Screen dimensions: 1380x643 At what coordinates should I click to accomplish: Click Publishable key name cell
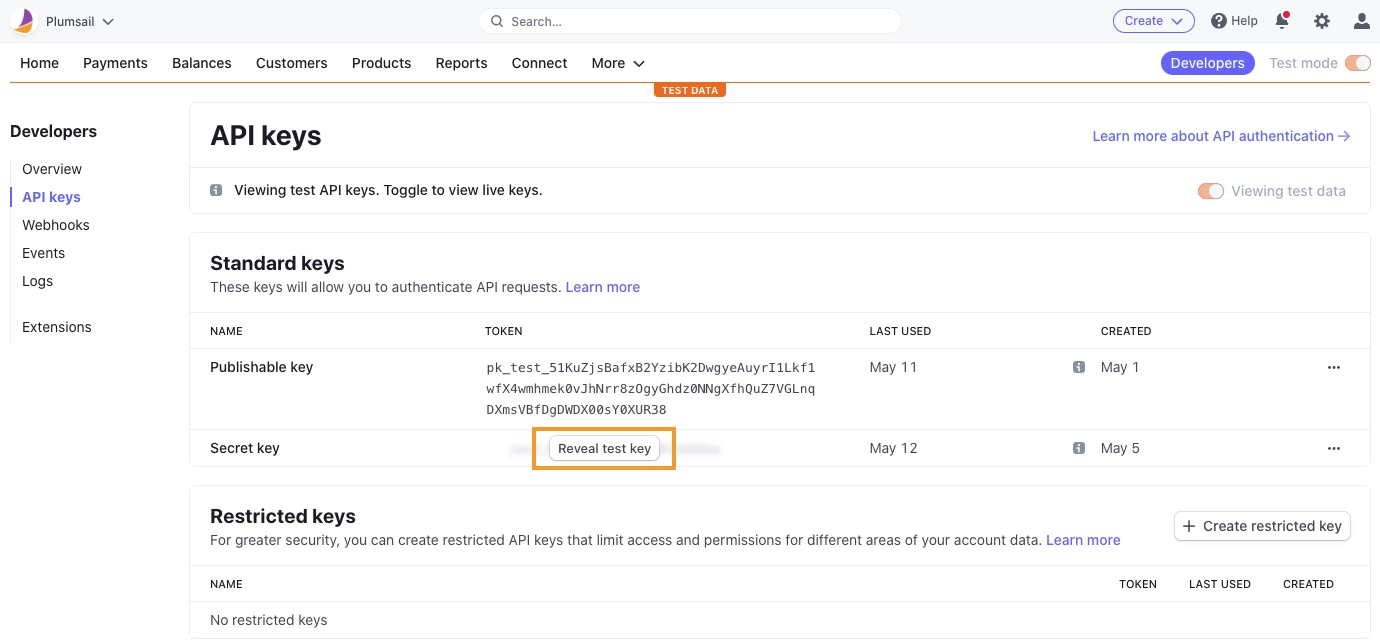tap(261, 367)
